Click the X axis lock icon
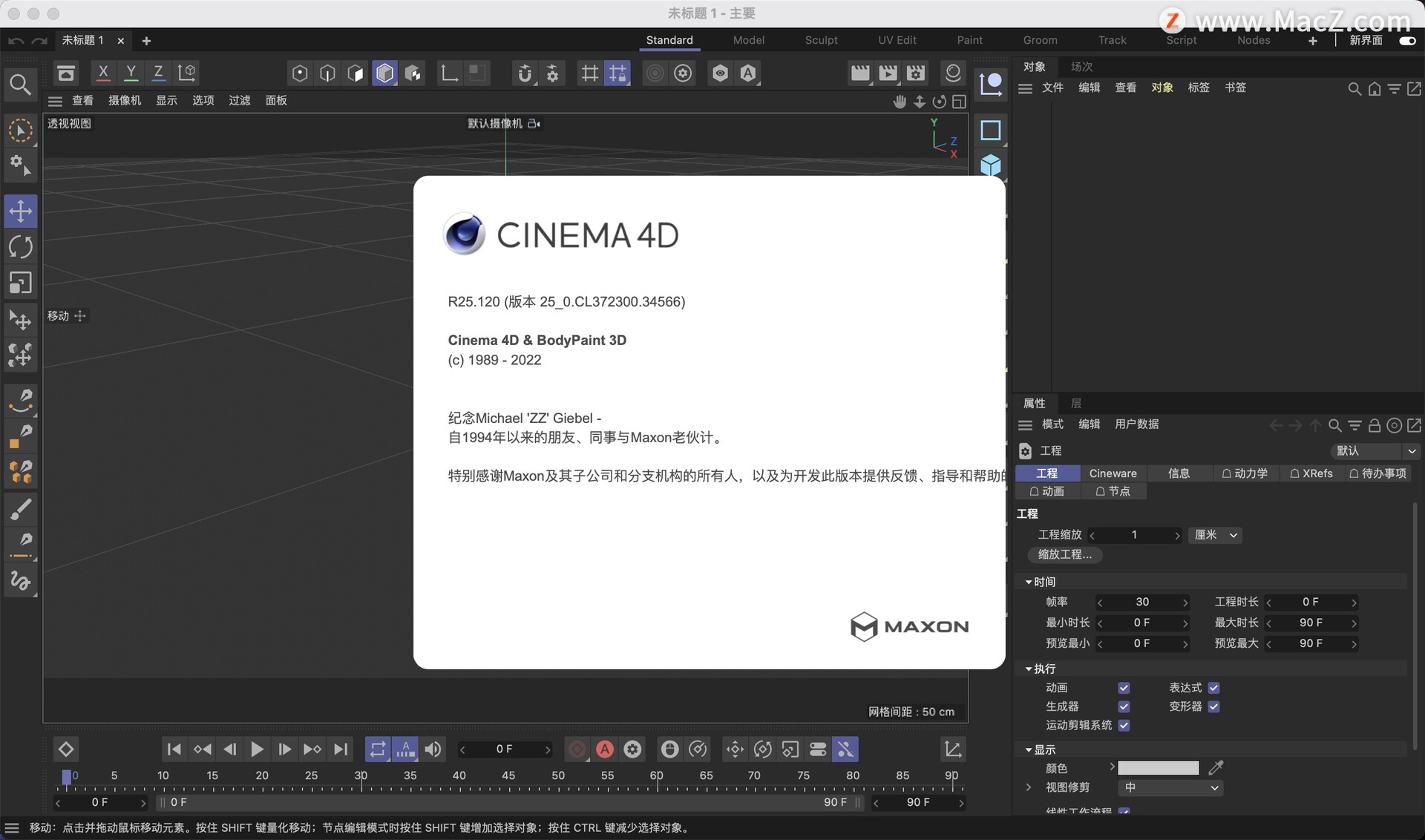The width and height of the screenshot is (1425, 840). point(103,73)
